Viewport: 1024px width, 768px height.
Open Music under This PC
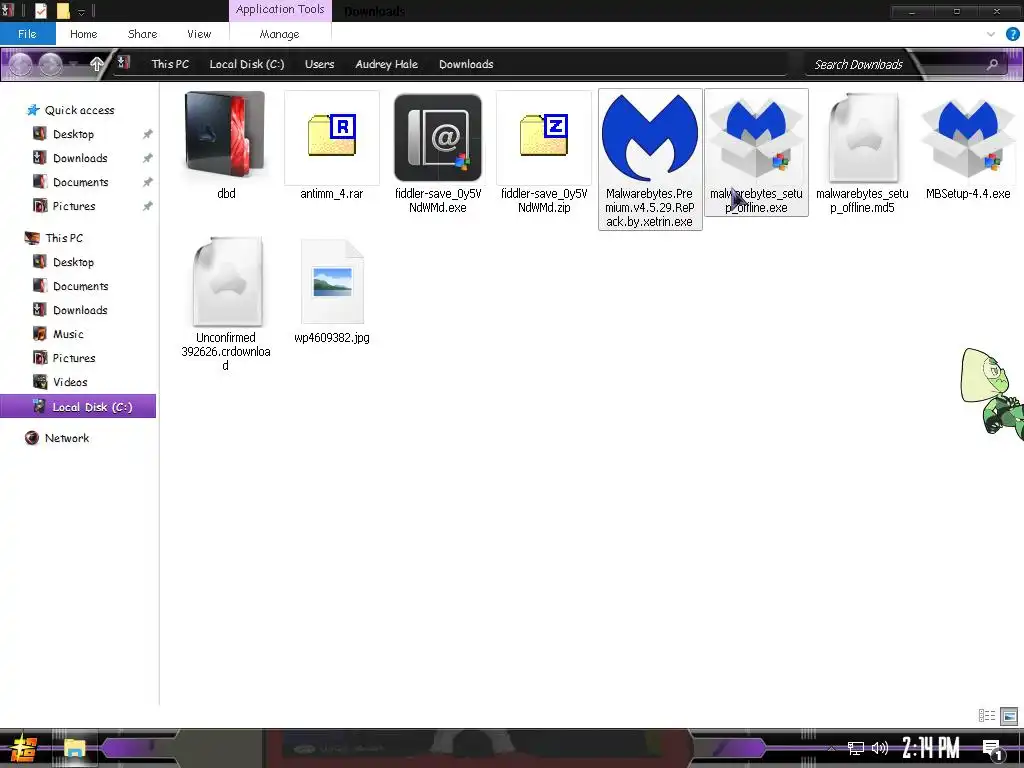(x=68, y=334)
